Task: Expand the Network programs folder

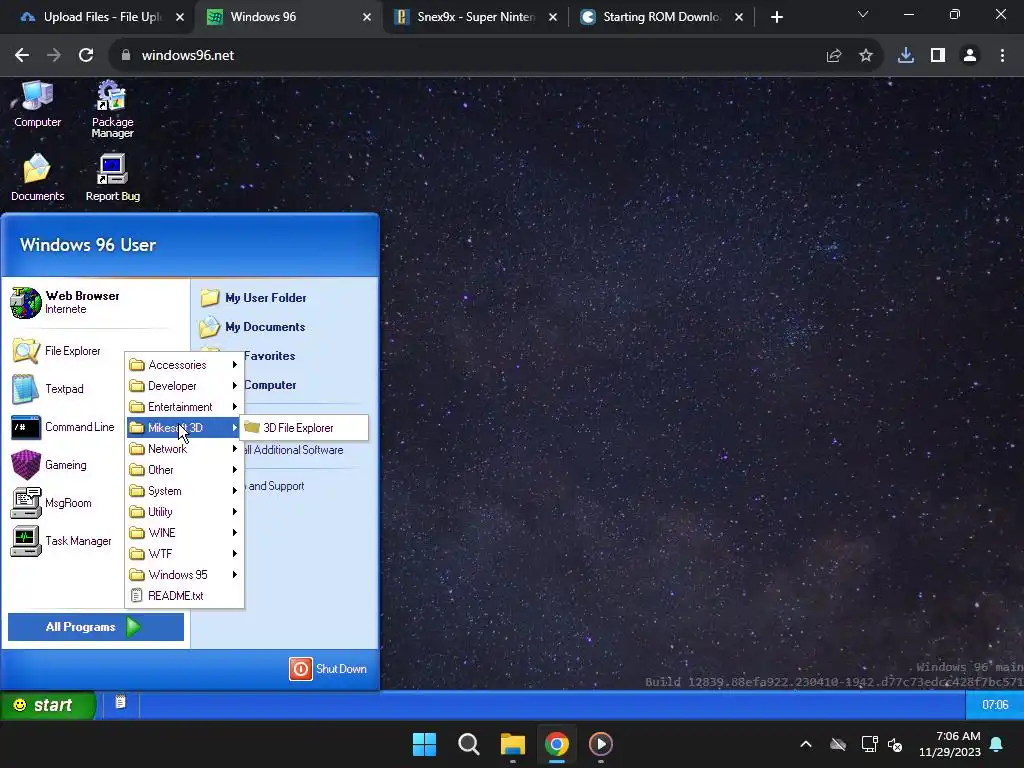Action: pos(185,449)
